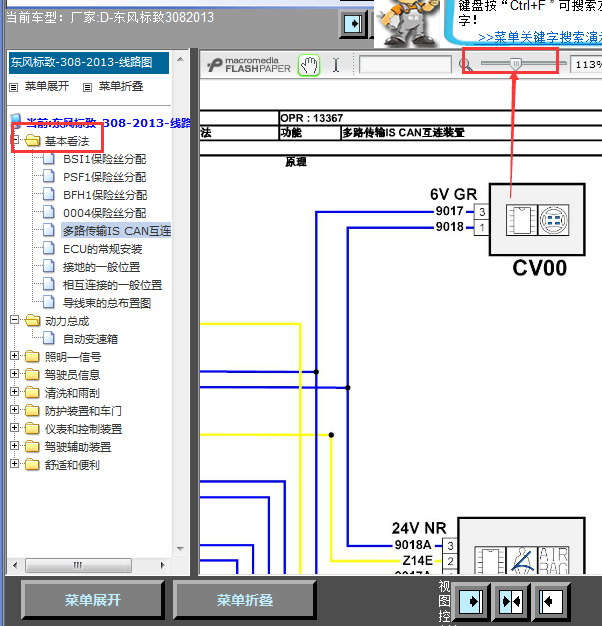The height and width of the screenshot is (626, 602).
Task: Open the 菜单关键字搜索演示 link
Action: 540,38
